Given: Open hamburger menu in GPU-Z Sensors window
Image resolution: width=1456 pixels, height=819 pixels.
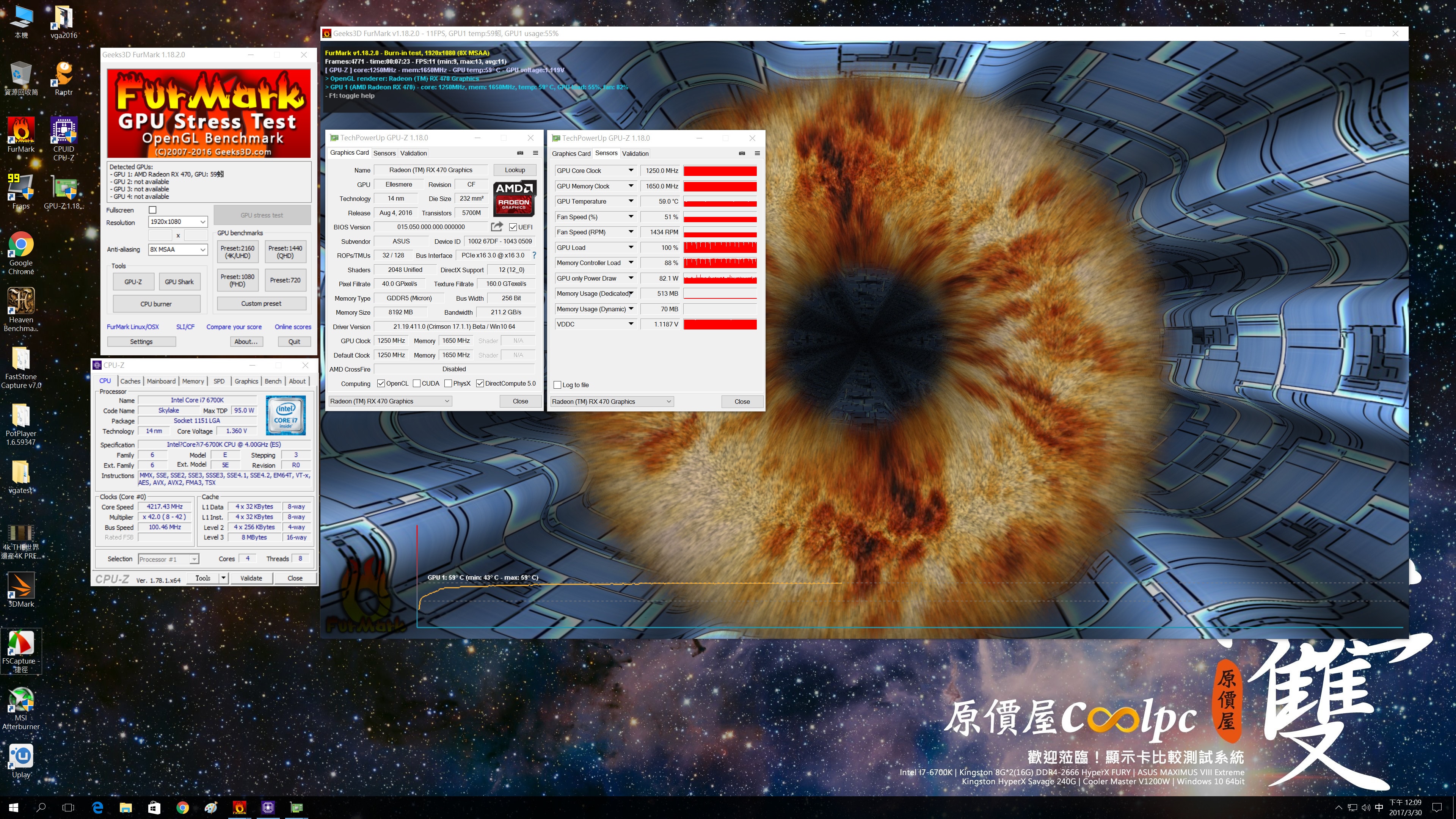Looking at the screenshot, I should coord(757,153).
